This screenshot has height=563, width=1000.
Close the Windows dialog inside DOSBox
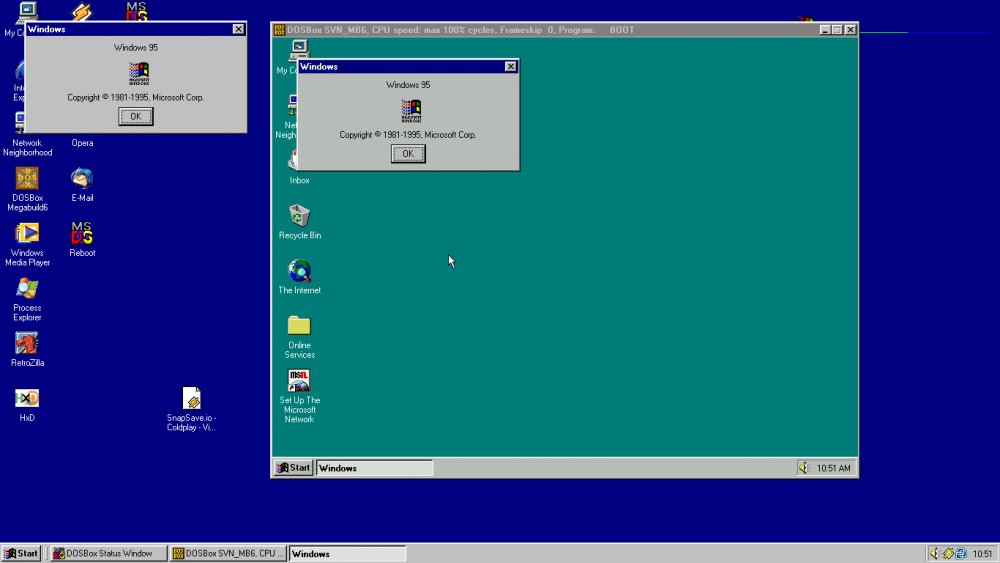[x=510, y=66]
